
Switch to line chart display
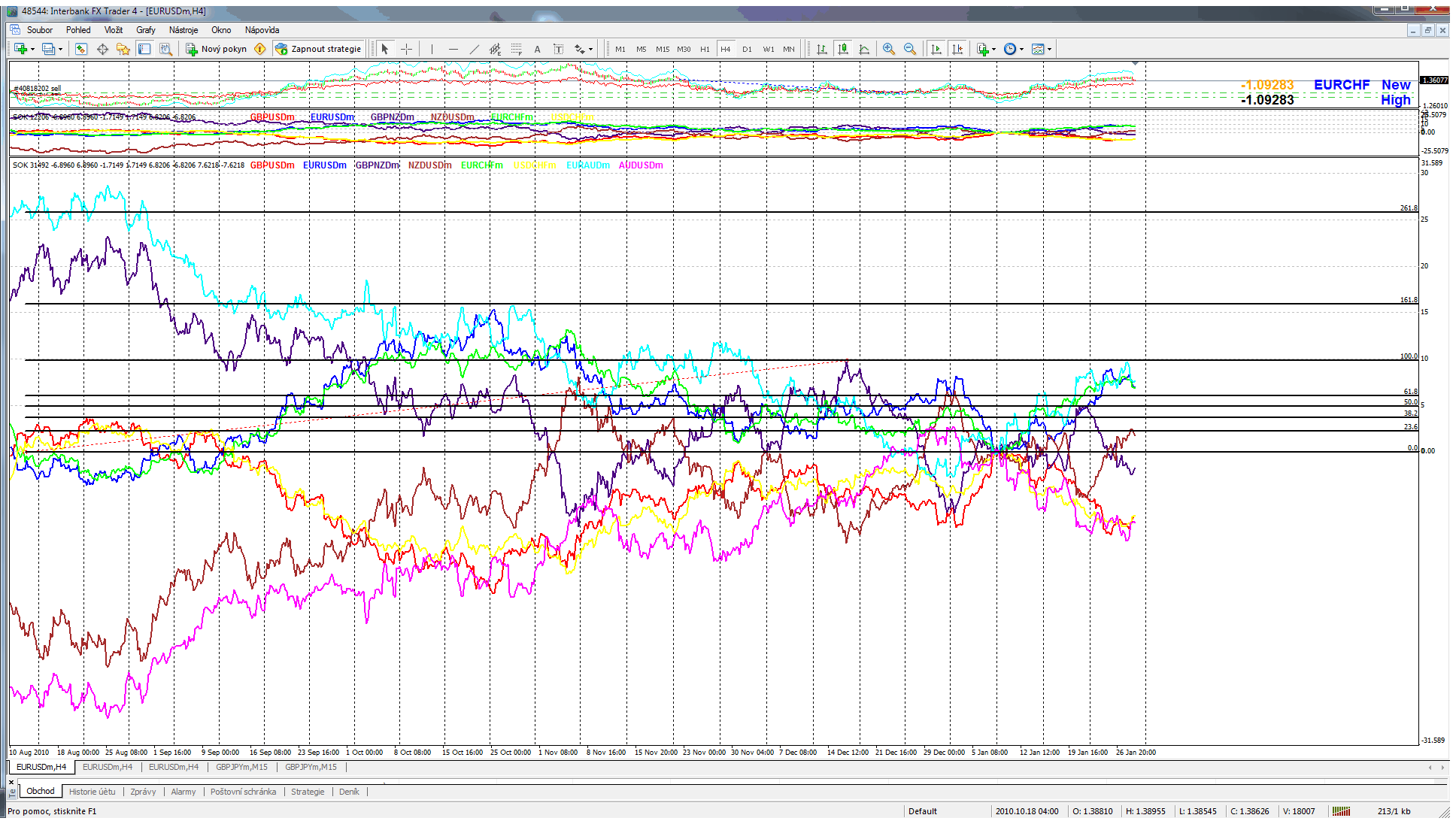point(864,49)
